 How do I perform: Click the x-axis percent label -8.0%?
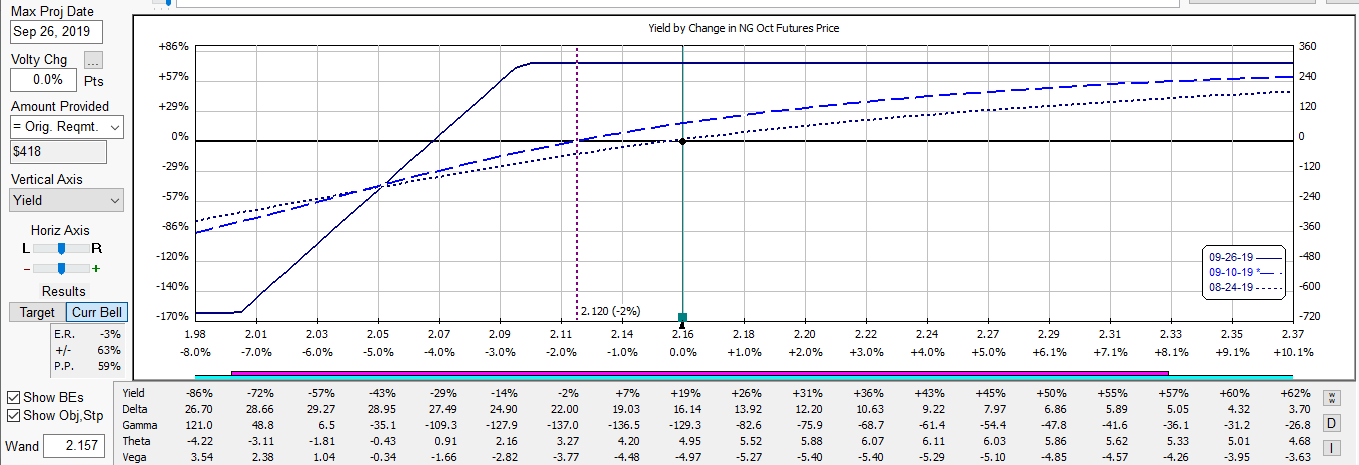coord(195,352)
